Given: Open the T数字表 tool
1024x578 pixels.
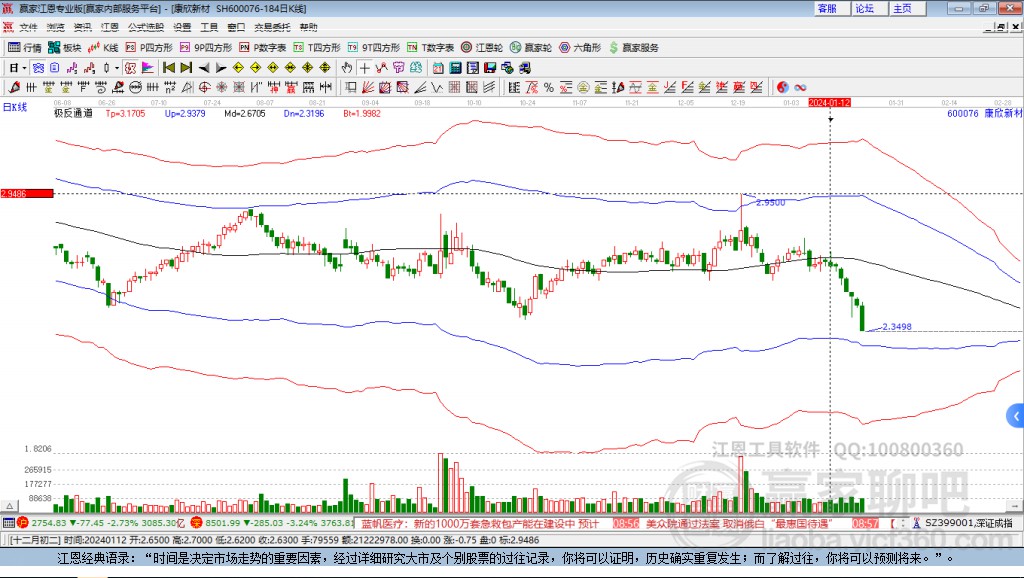Looking at the screenshot, I should pyautogui.click(x=430, y=48).
